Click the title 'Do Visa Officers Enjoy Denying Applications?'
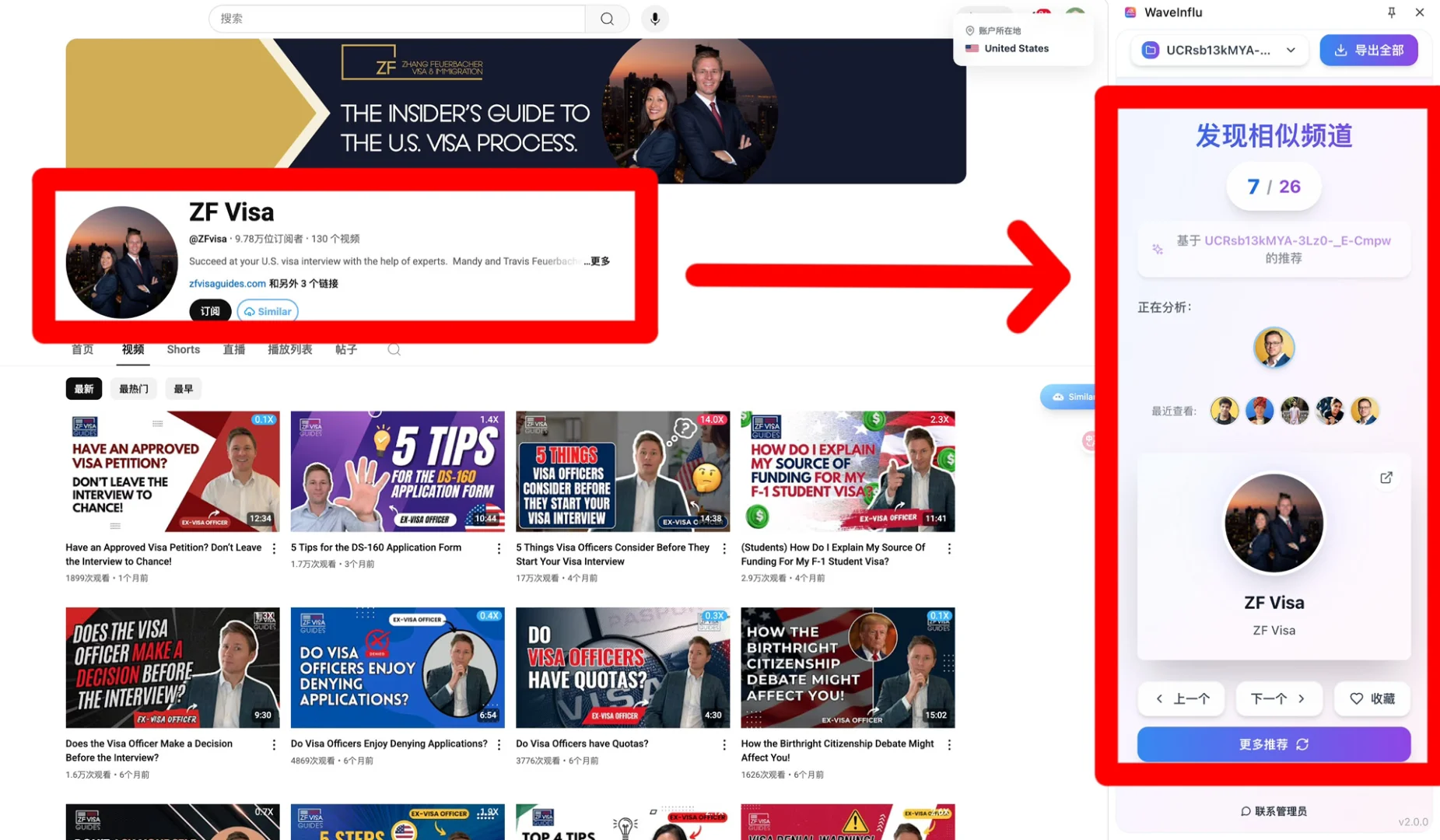1440x840 pixels. coord(389,744)
